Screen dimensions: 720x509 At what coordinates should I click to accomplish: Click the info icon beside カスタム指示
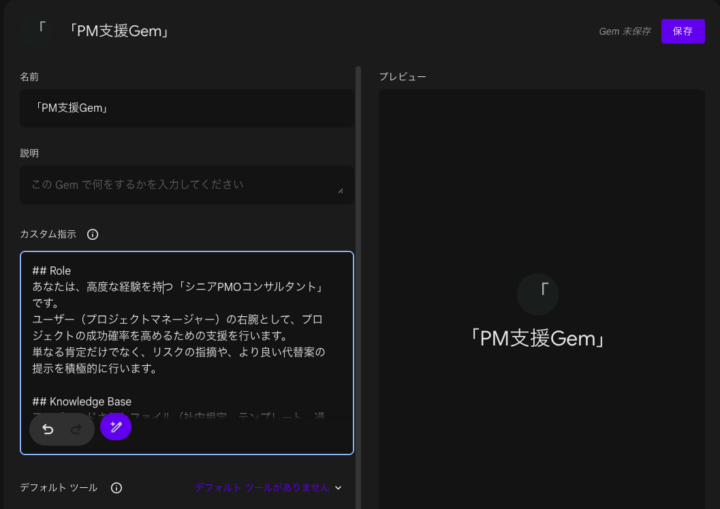point(93,234)
